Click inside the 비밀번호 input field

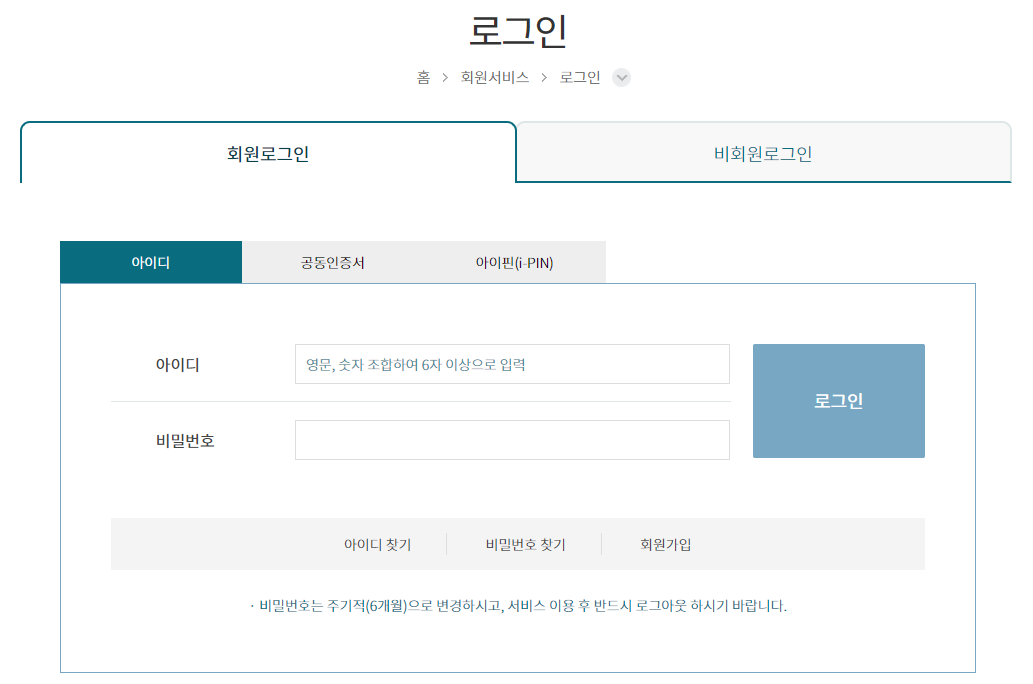512,440
